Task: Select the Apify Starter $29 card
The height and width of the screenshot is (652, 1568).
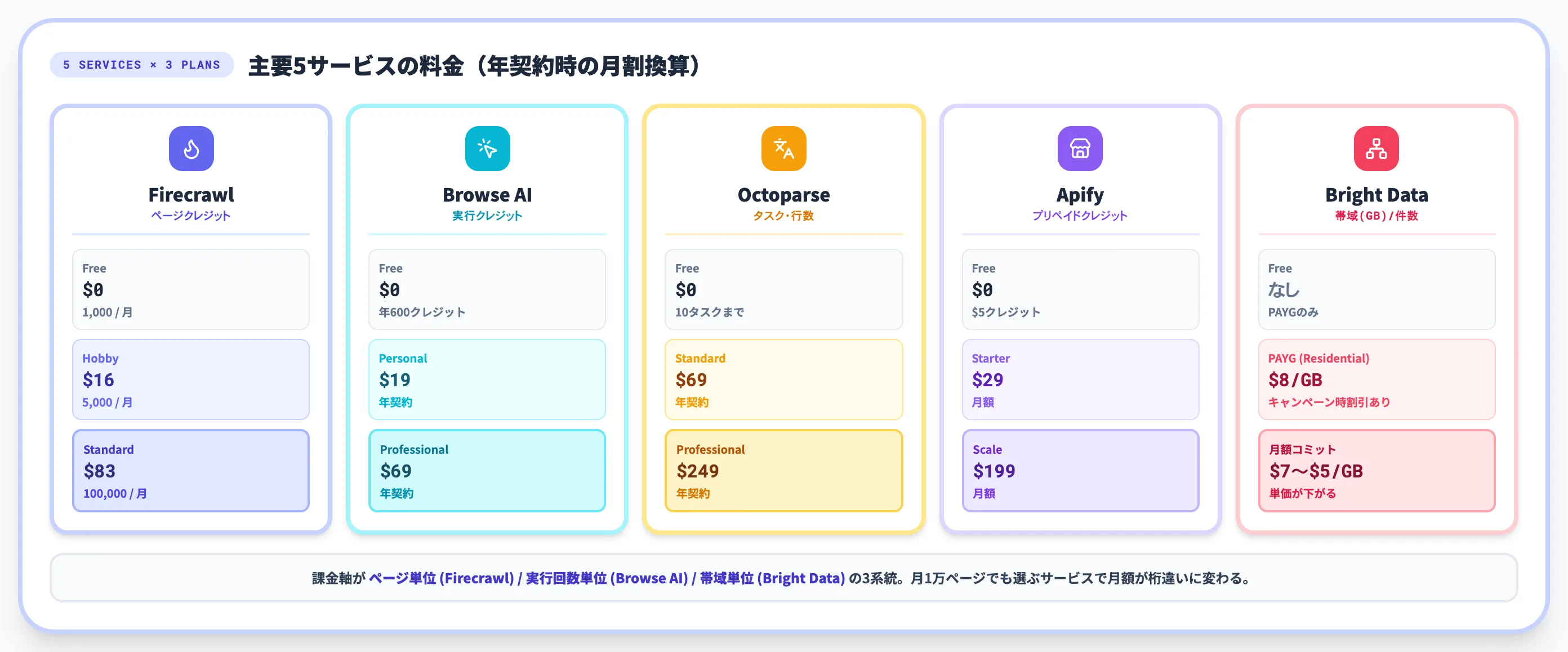Action: [1080, 379]
